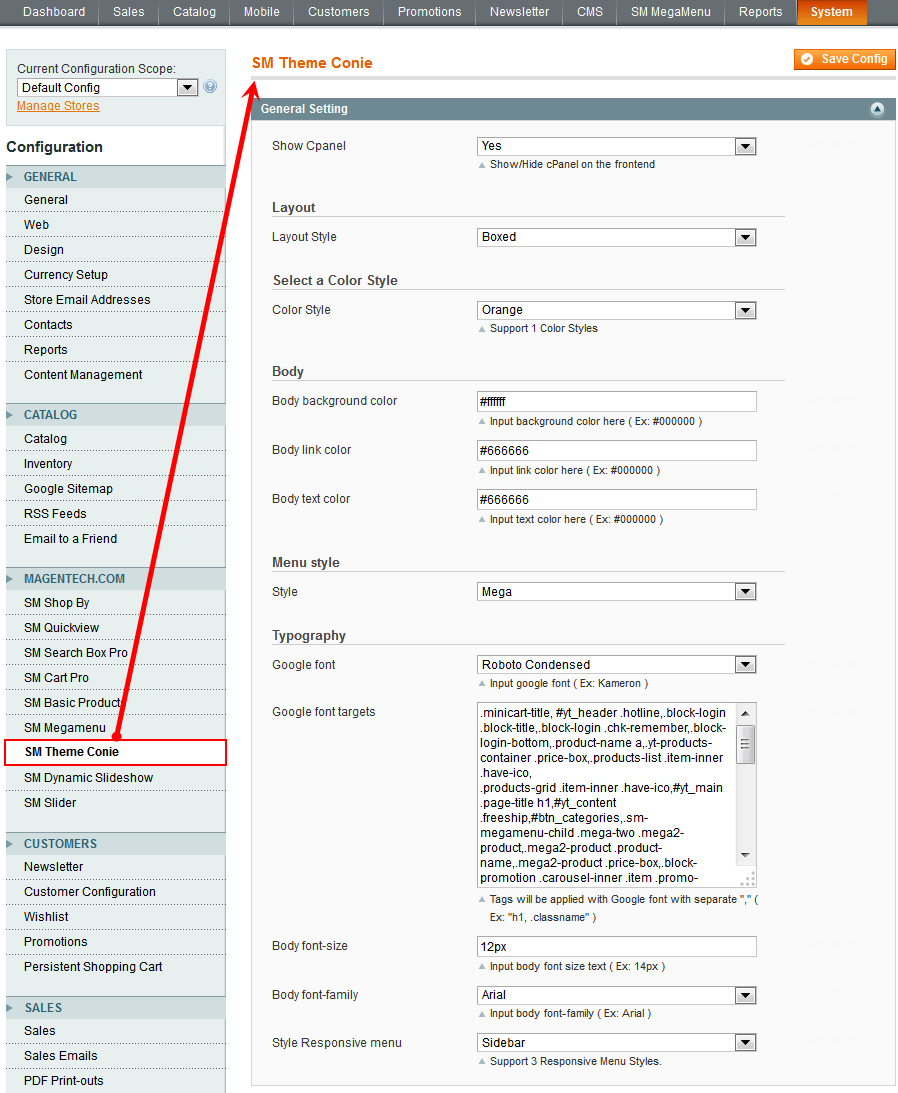This screenshot has height=1093, width=898.
Task: Open Google Sitemap configuration
Action: [x=115, y=489]
